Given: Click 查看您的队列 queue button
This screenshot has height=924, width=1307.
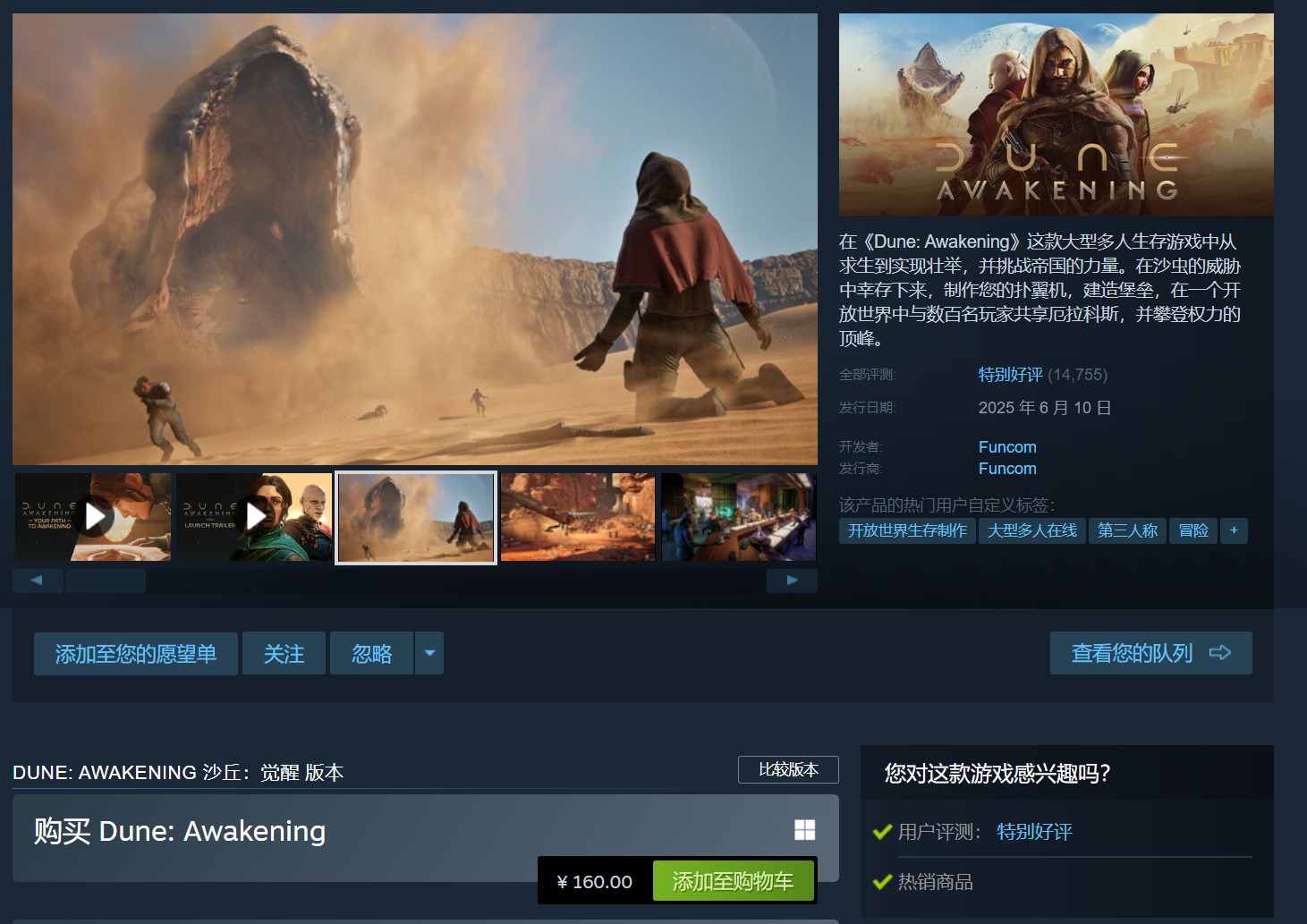Looking at the screenshot, I should 1151,653.
